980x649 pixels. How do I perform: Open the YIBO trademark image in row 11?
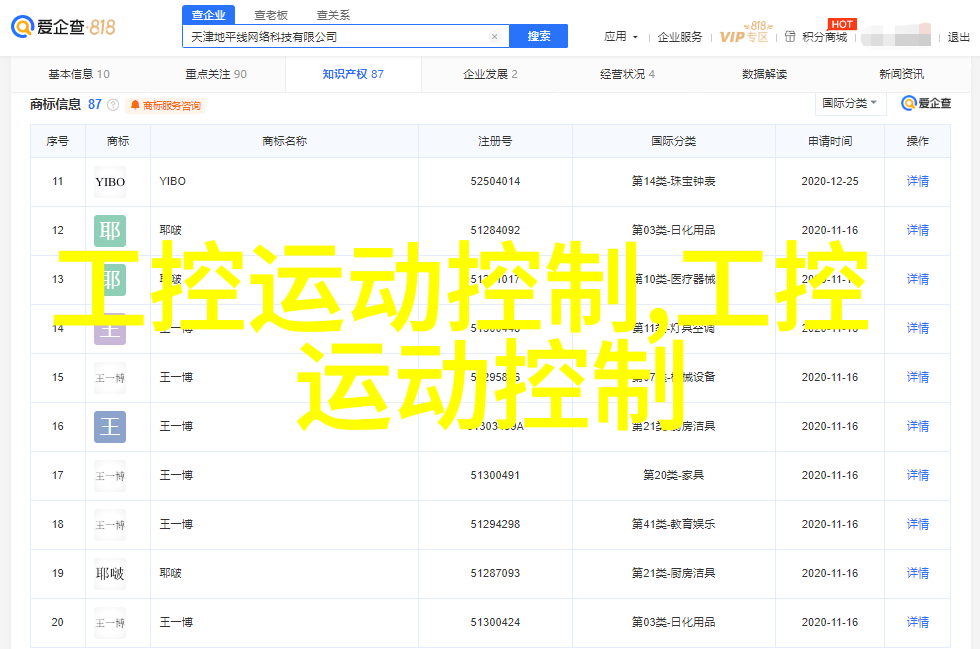110,182
